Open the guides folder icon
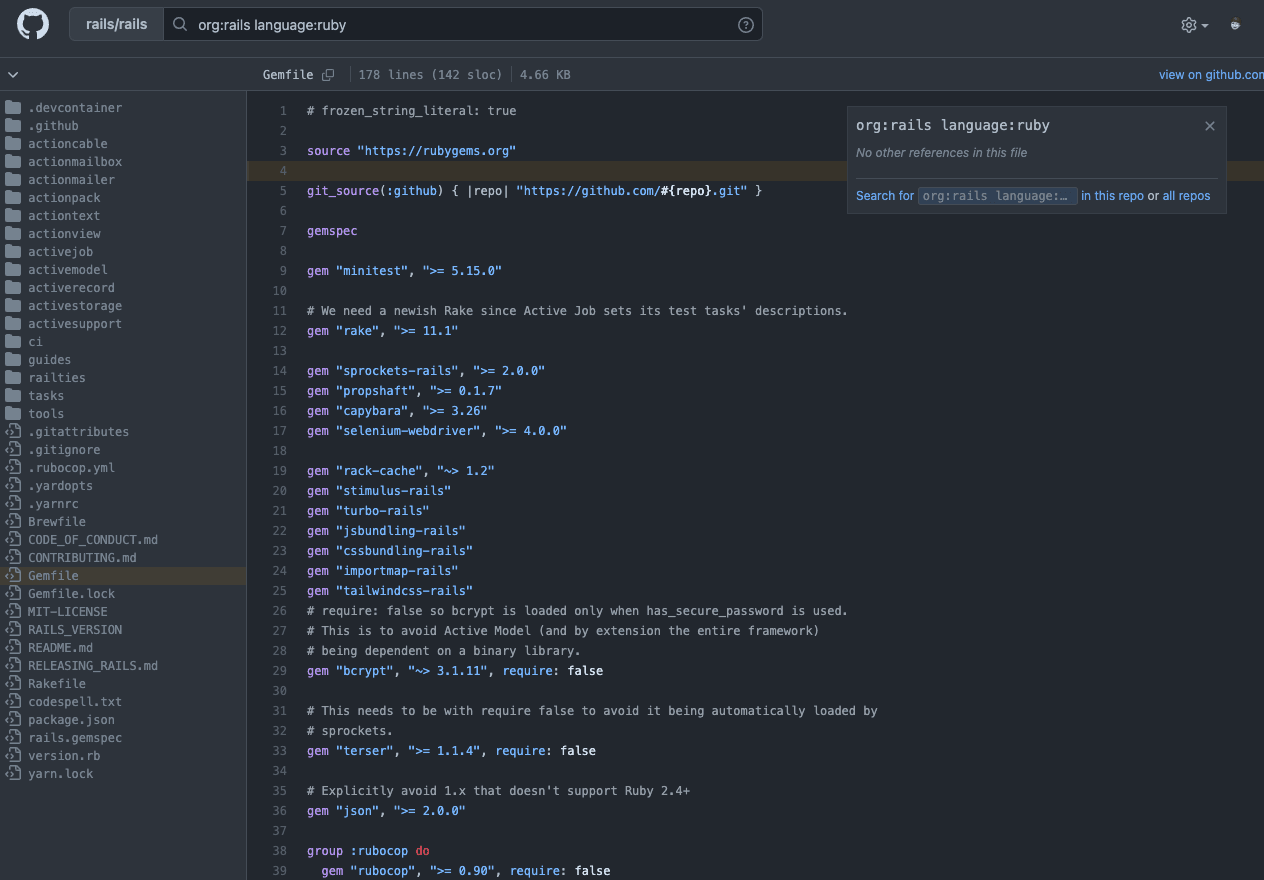The image size is (1264, 880). tap(13, 360)
